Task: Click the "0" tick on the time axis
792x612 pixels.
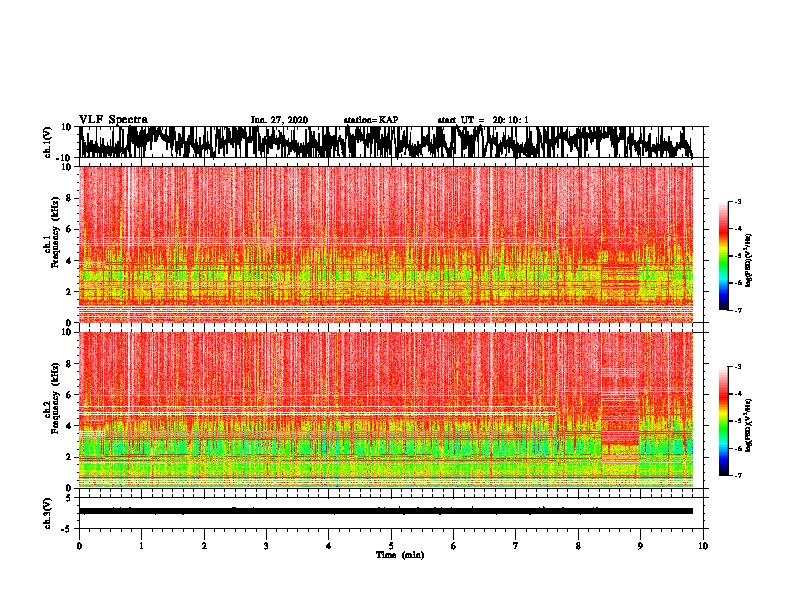Action: point(79,546)
